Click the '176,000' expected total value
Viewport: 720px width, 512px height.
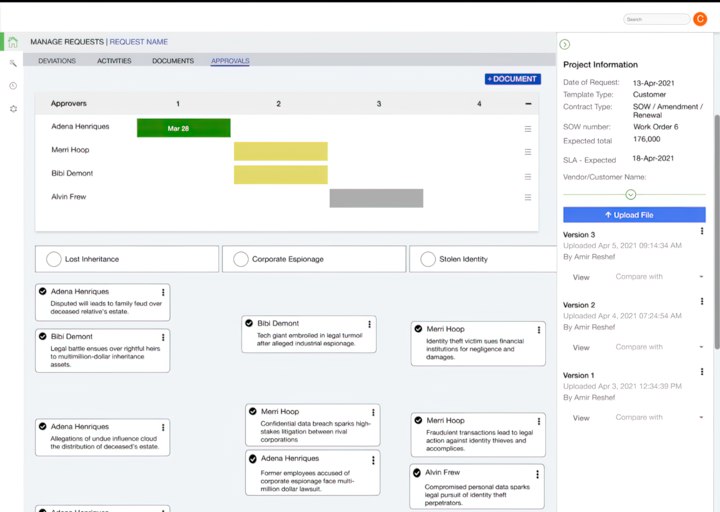coord(647,139)
